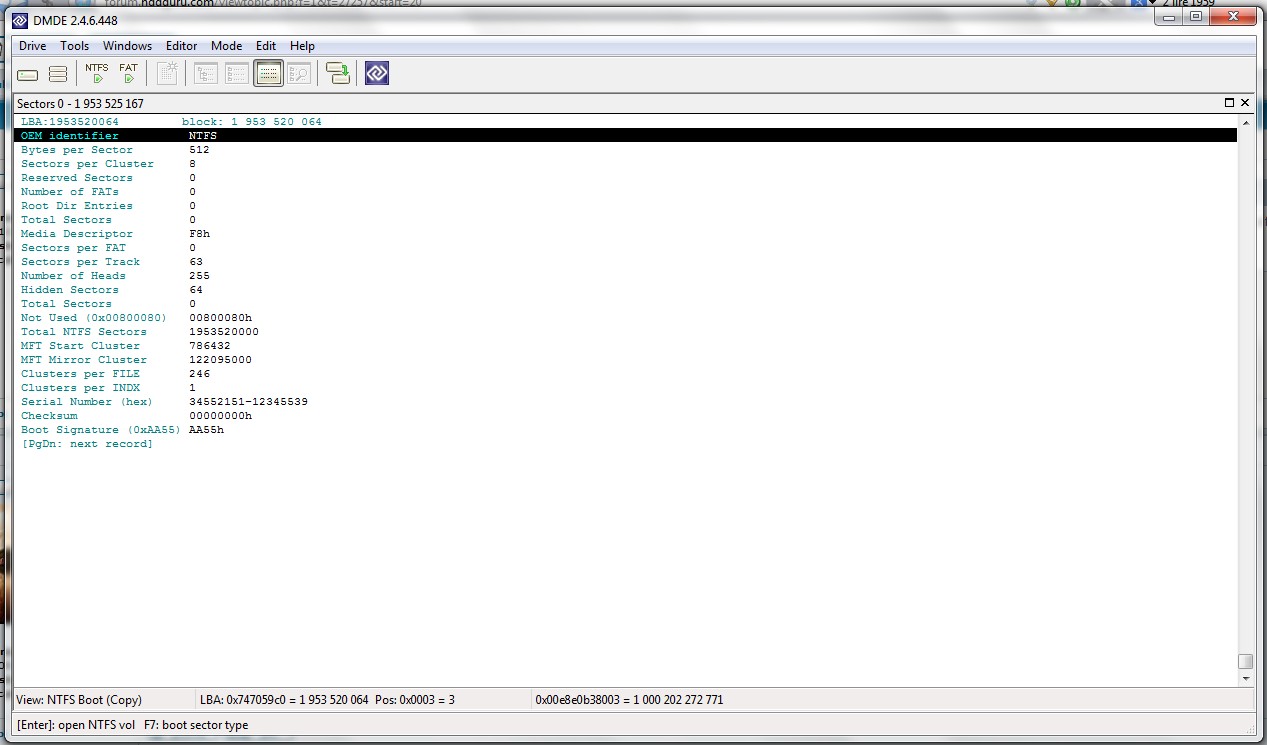Select the highlighted OEM identifier row

point(626,136)
